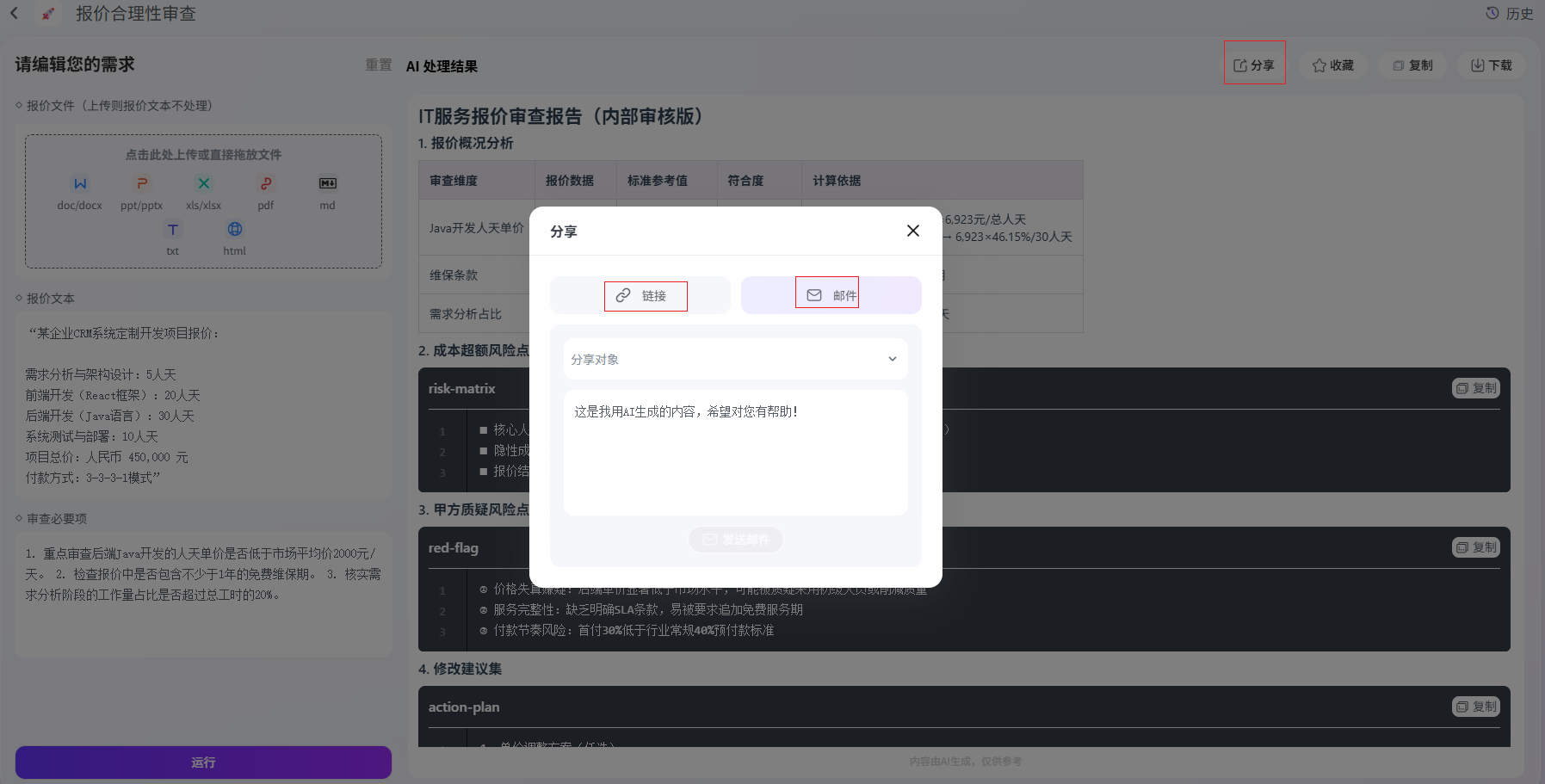Click the 发送邮件 send email button
Image resolution: width=1545 pixels, height=784 pixels.
point(736,540)
